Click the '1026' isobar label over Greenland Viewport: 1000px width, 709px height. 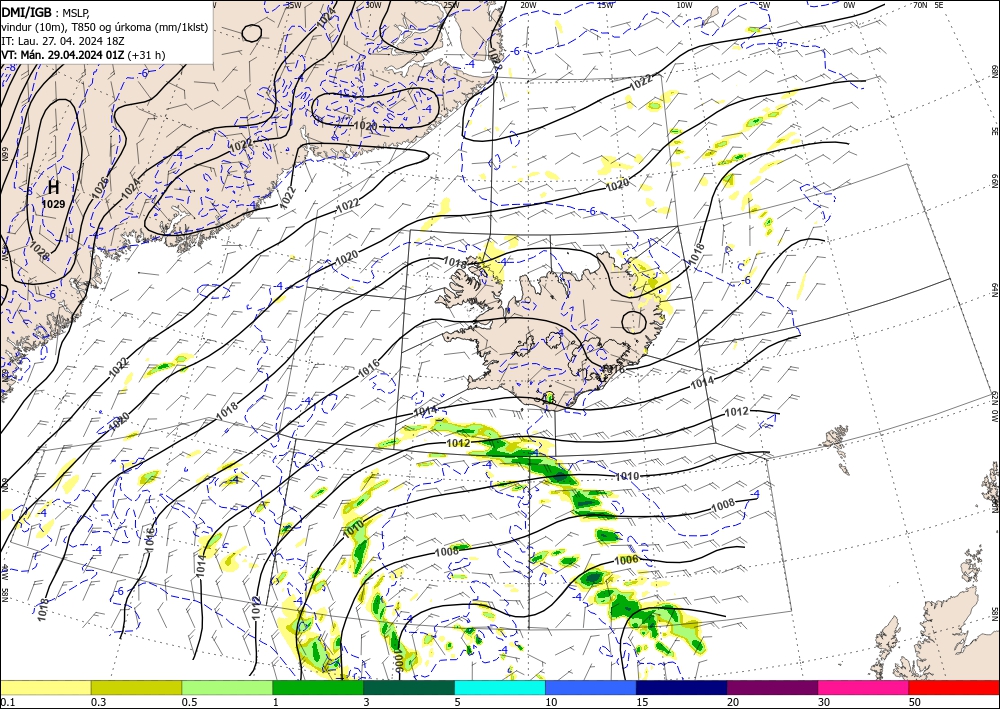click(x=99, y=187)
